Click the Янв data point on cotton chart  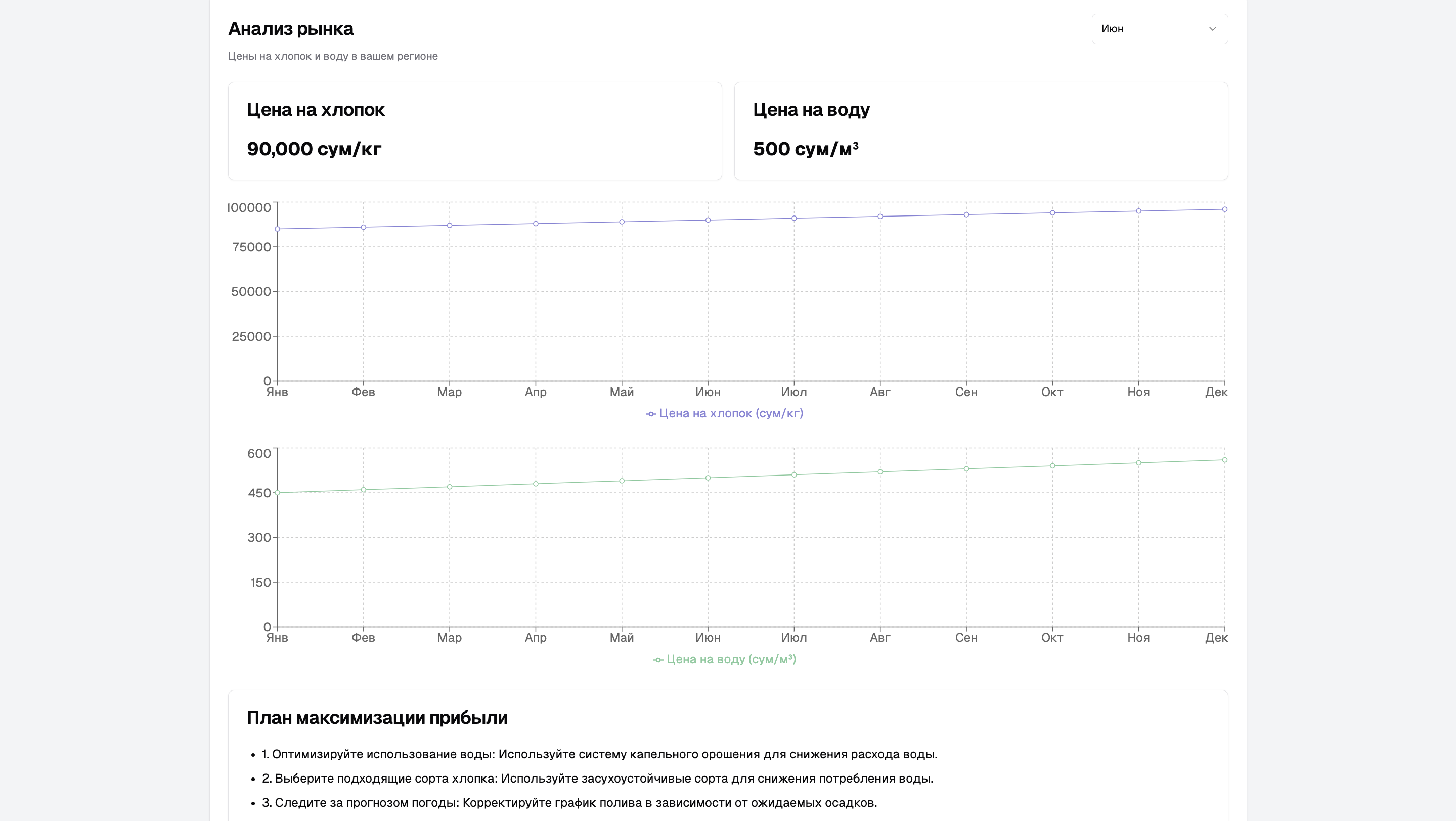(x=278, y=229)
